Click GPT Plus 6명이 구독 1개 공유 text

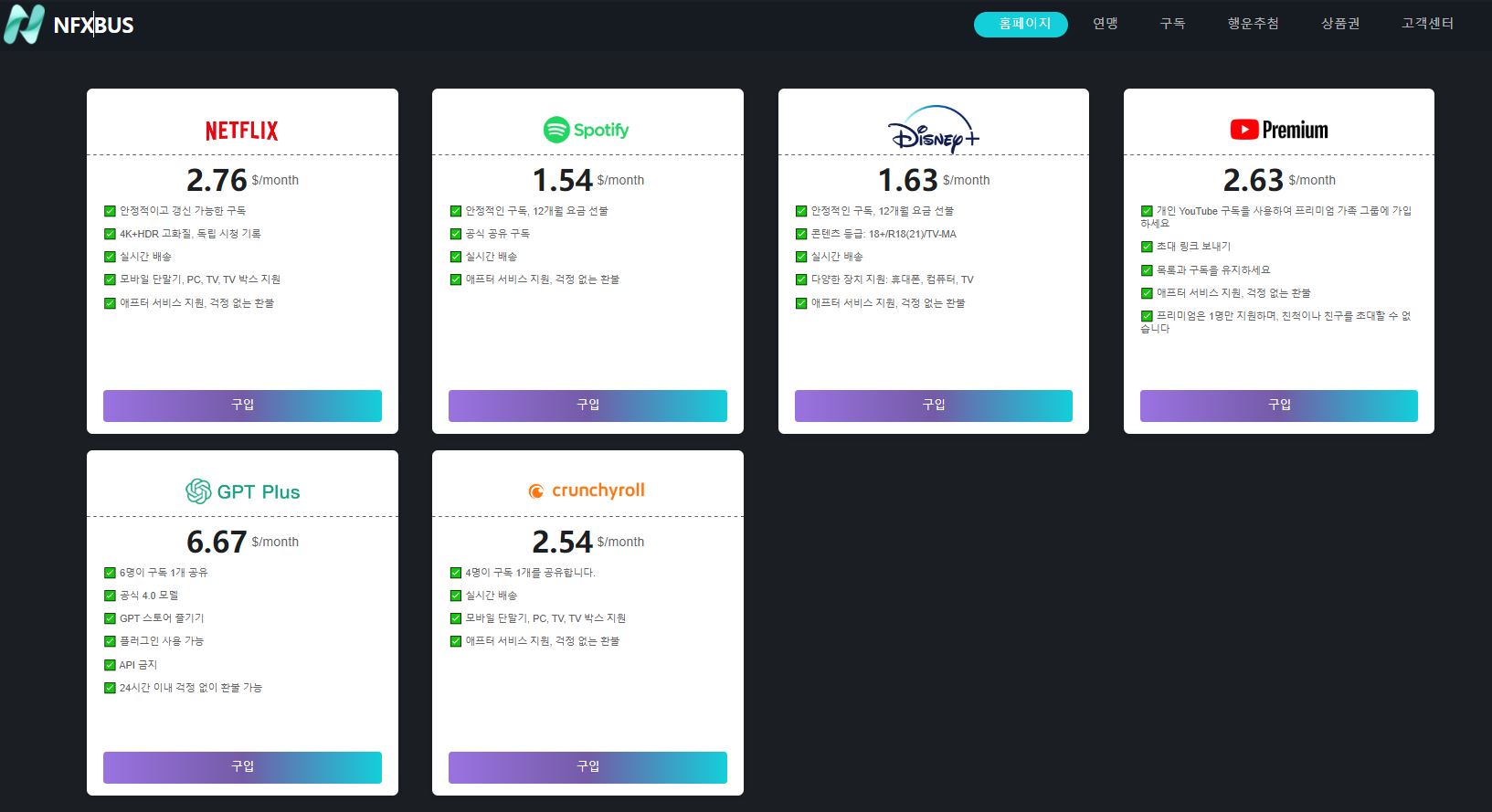(164, 573)
